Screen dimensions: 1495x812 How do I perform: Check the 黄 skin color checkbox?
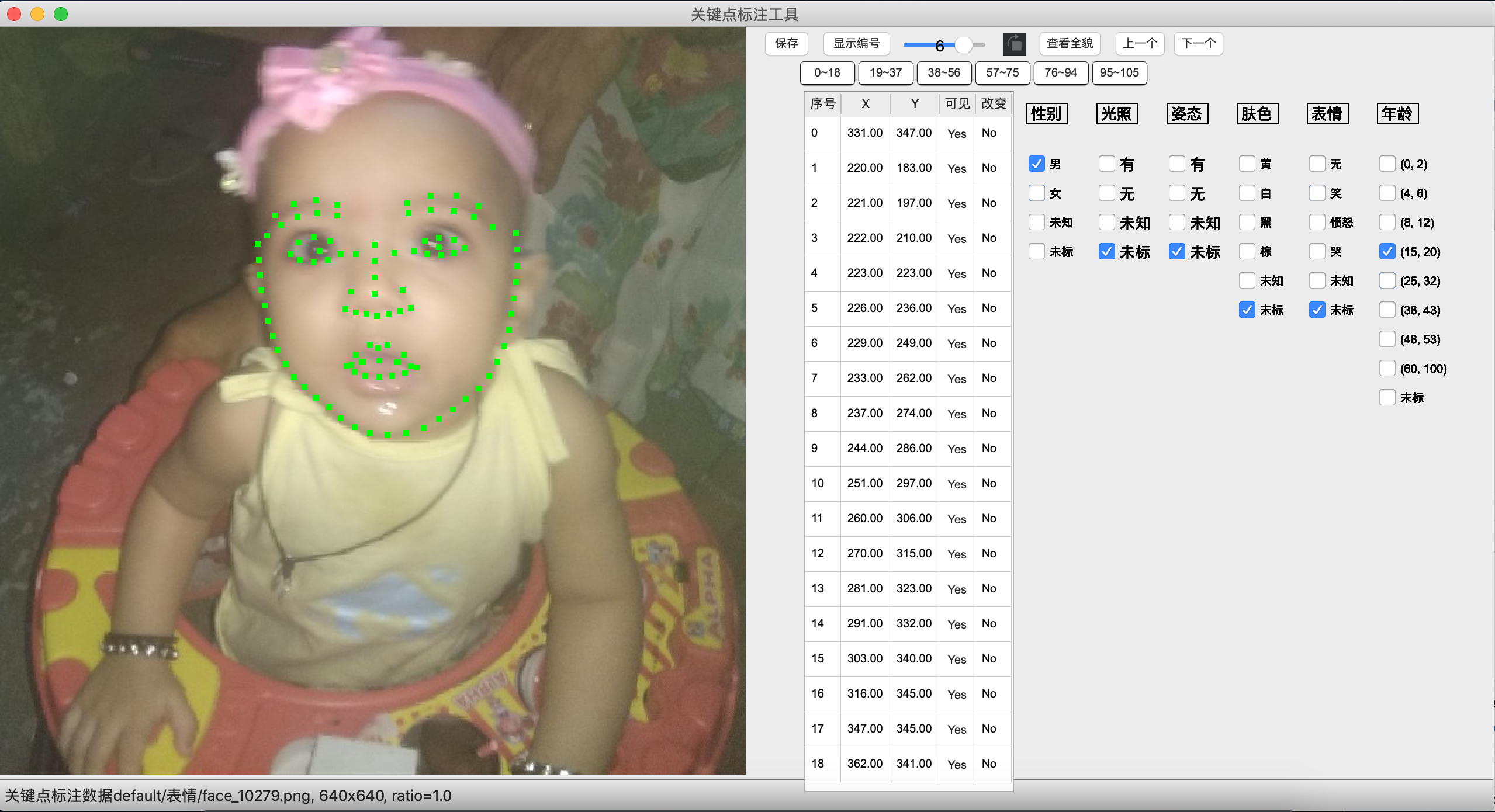point(1247,164)
